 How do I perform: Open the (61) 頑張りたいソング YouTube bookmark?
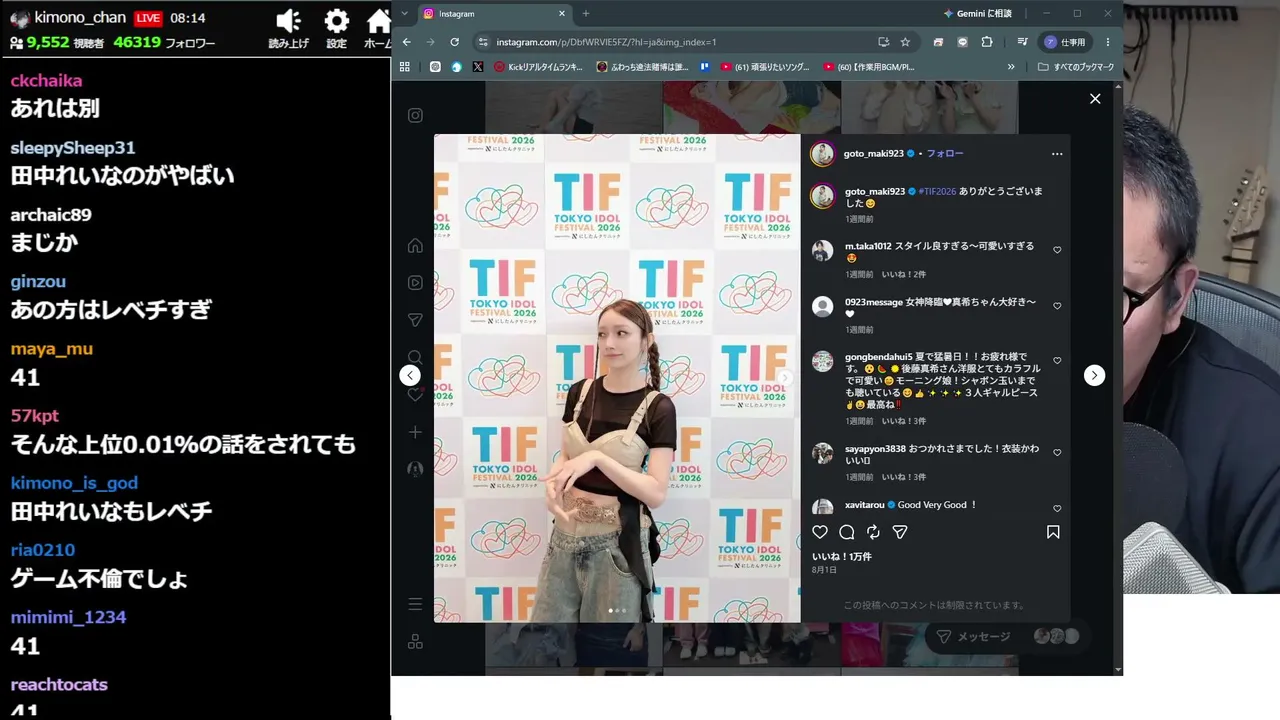click(x=765, y=67)
